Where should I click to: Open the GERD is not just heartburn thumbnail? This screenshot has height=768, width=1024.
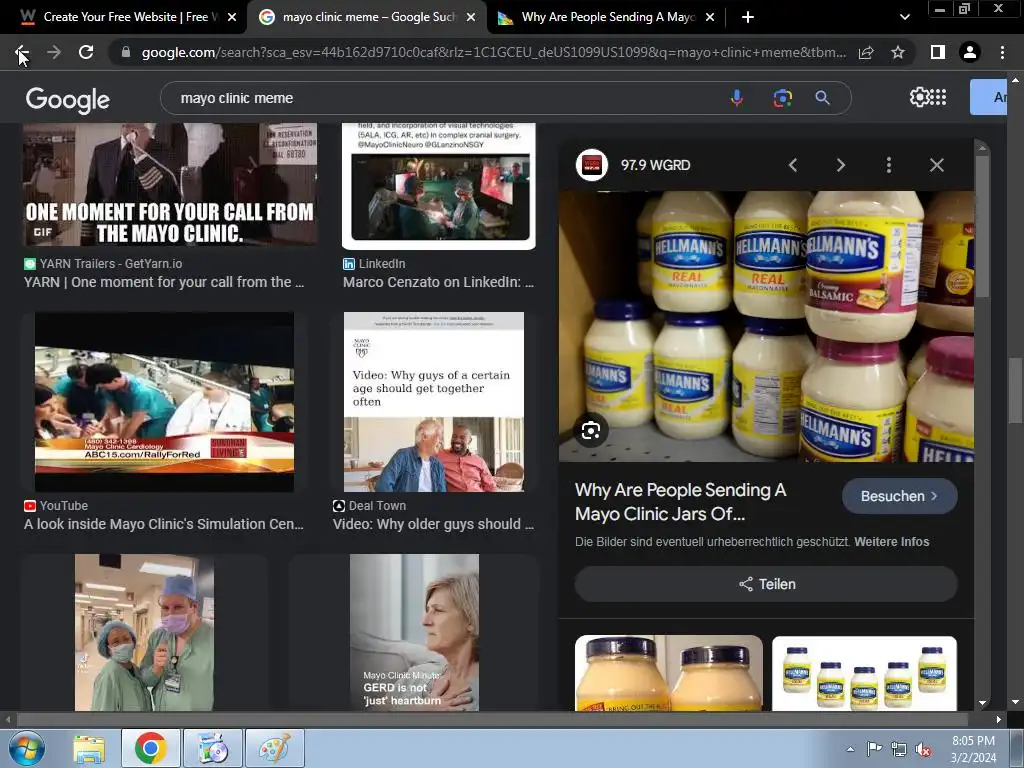point(414,632)
